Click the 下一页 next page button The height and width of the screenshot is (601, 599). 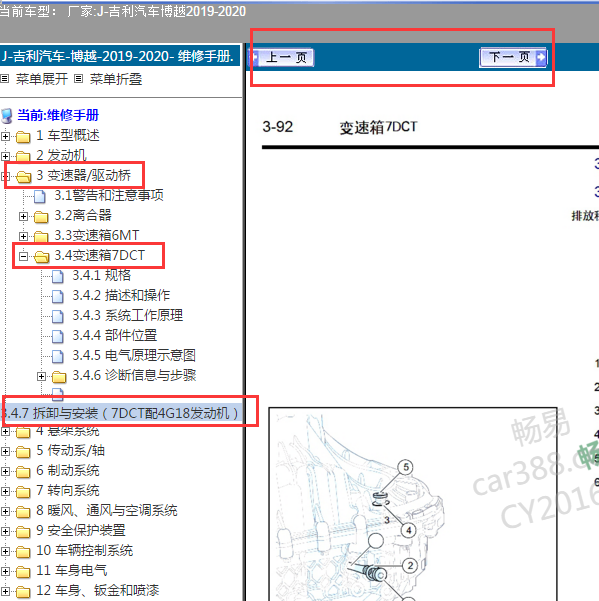point(513,57)
